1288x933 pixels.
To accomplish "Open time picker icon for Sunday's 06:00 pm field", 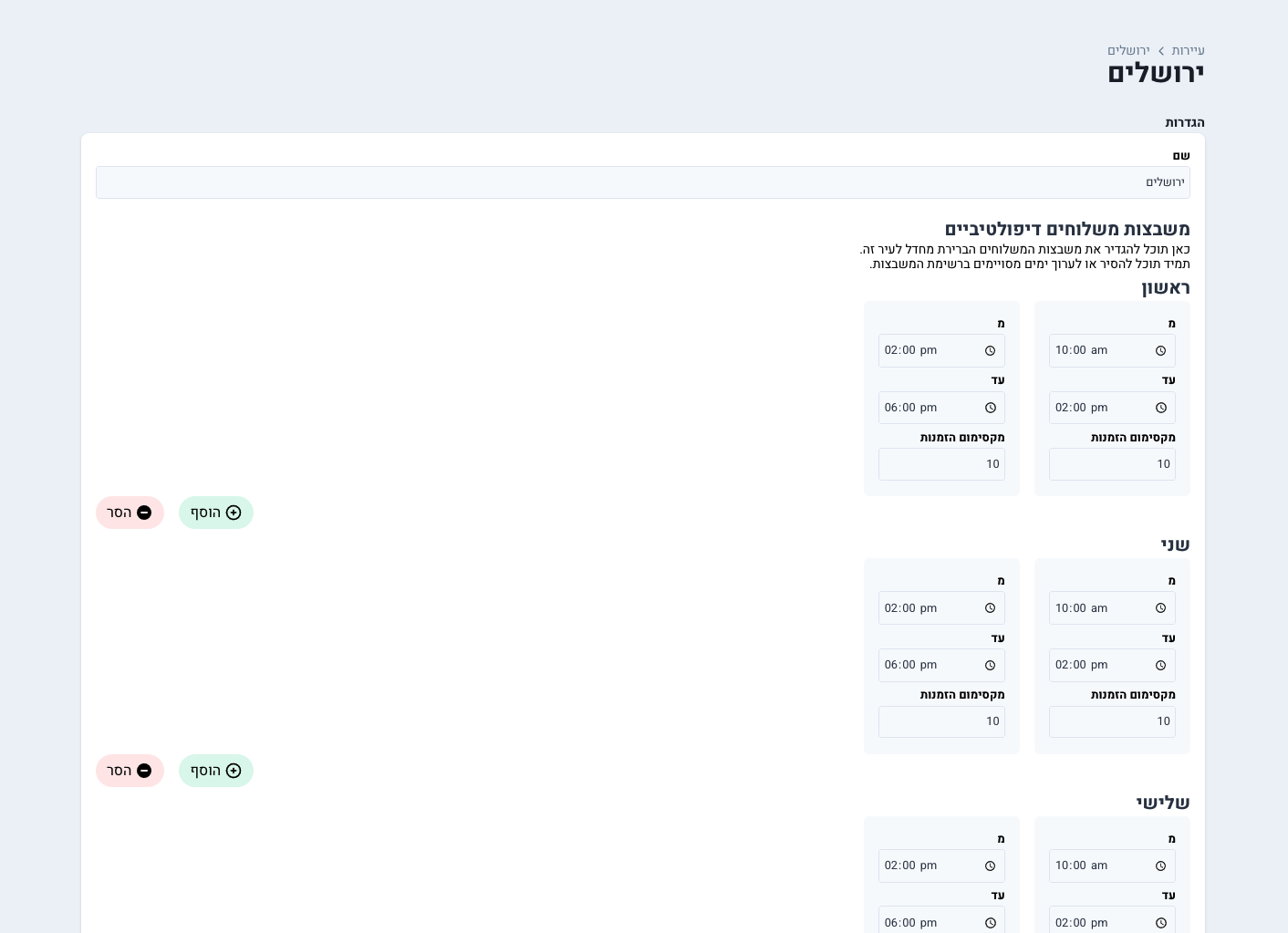I will coord(990,409).
